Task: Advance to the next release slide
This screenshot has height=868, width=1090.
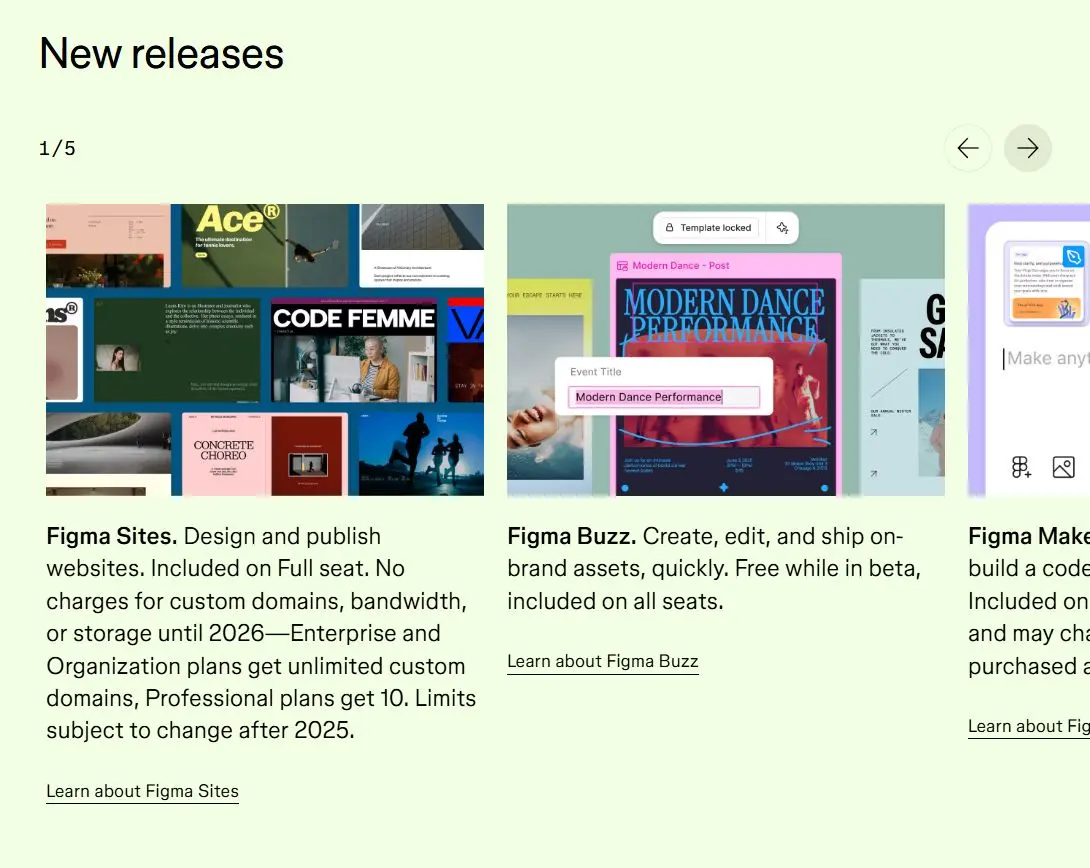Action: pyautogui.click(x=1027, y=148)
